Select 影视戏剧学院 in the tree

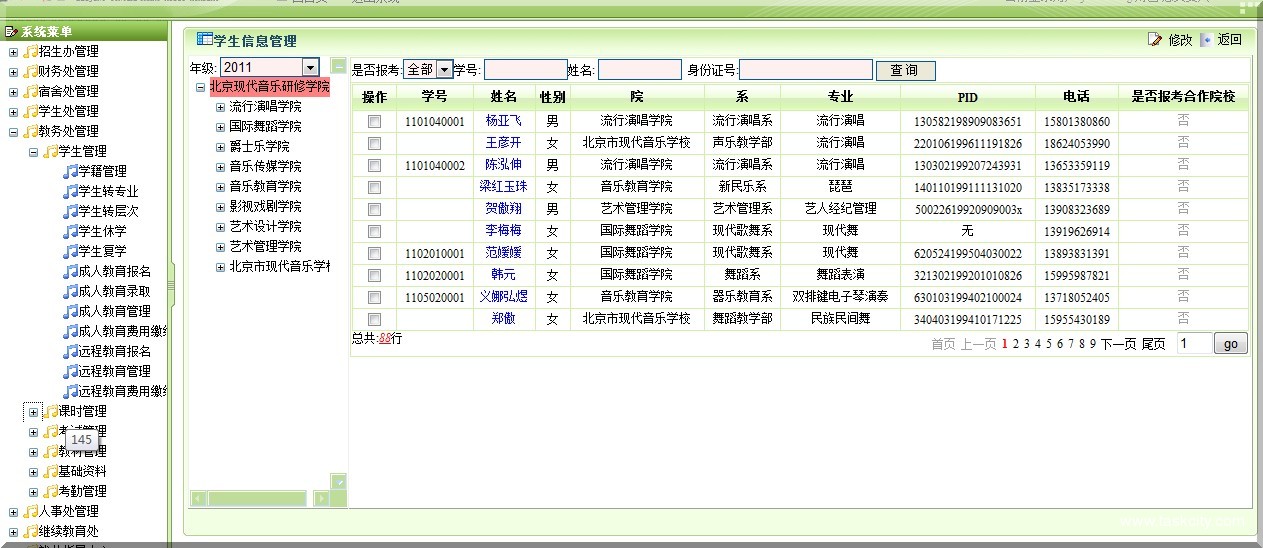(x=265, y=207)
